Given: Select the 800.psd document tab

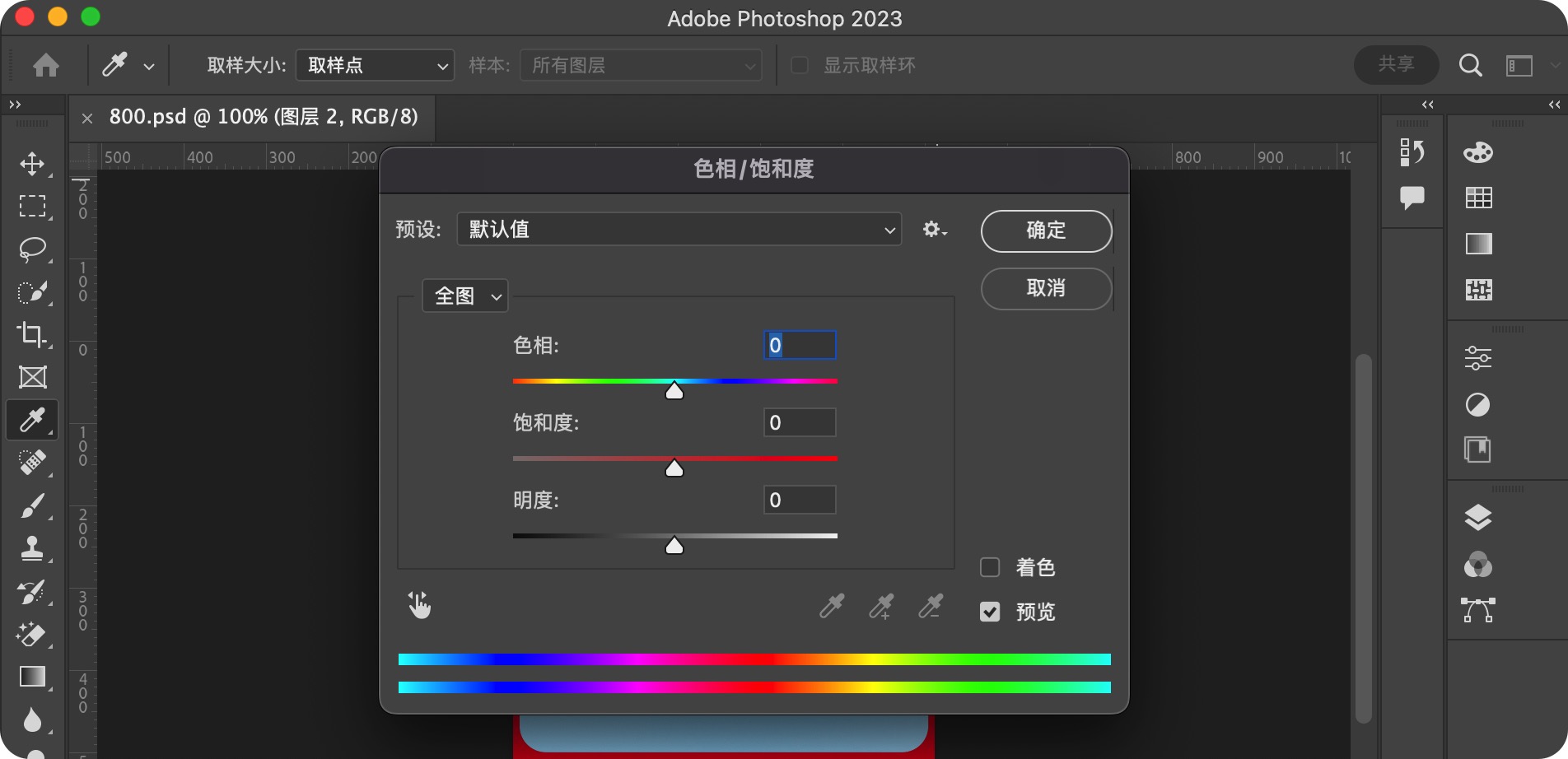Looking at the screenshot, I should [x=263, y=117].
